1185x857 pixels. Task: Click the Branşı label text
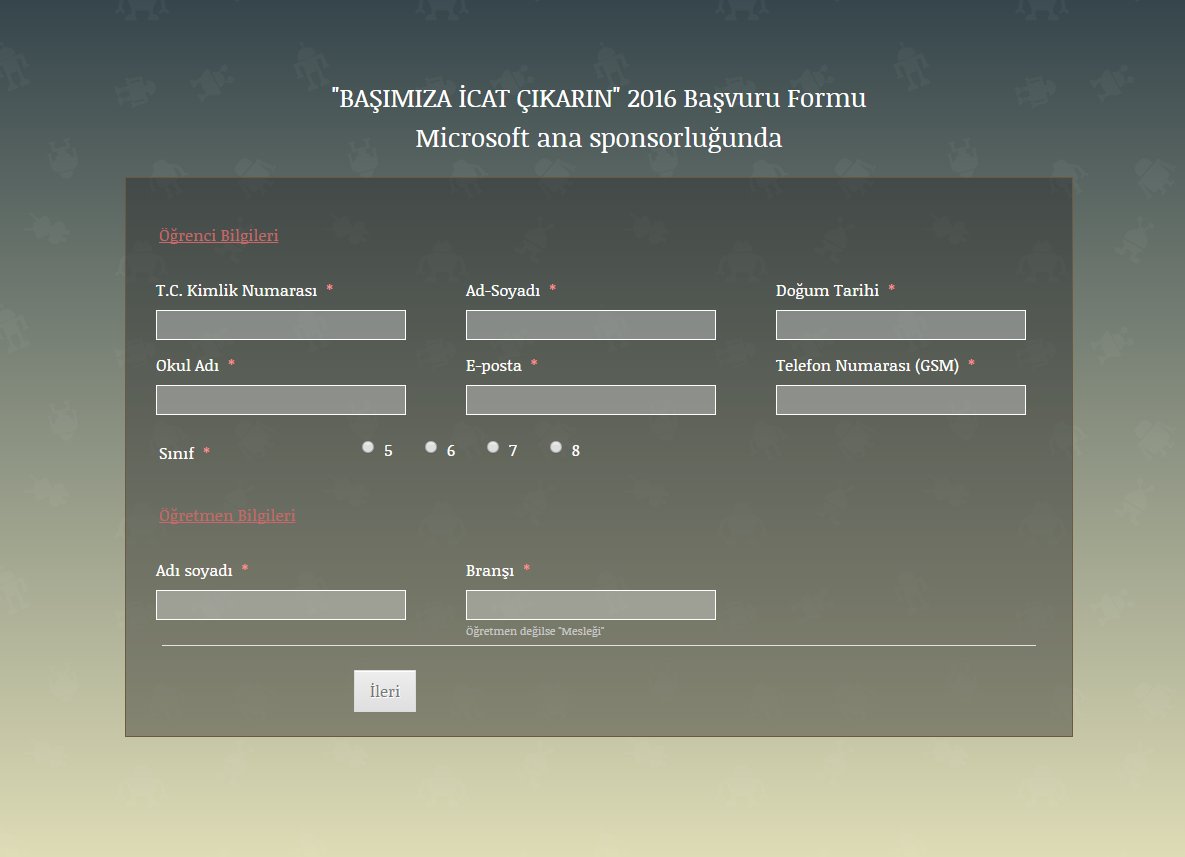tap(490, 571)
